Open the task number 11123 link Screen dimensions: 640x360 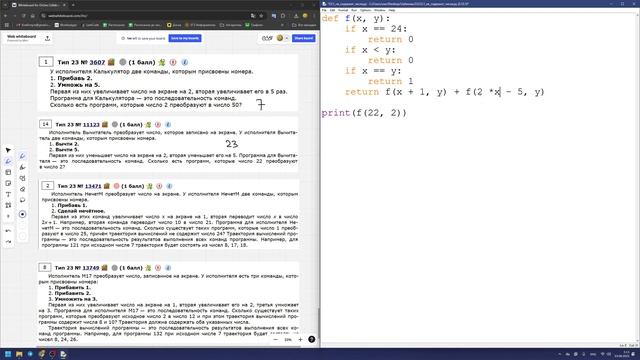91,124
